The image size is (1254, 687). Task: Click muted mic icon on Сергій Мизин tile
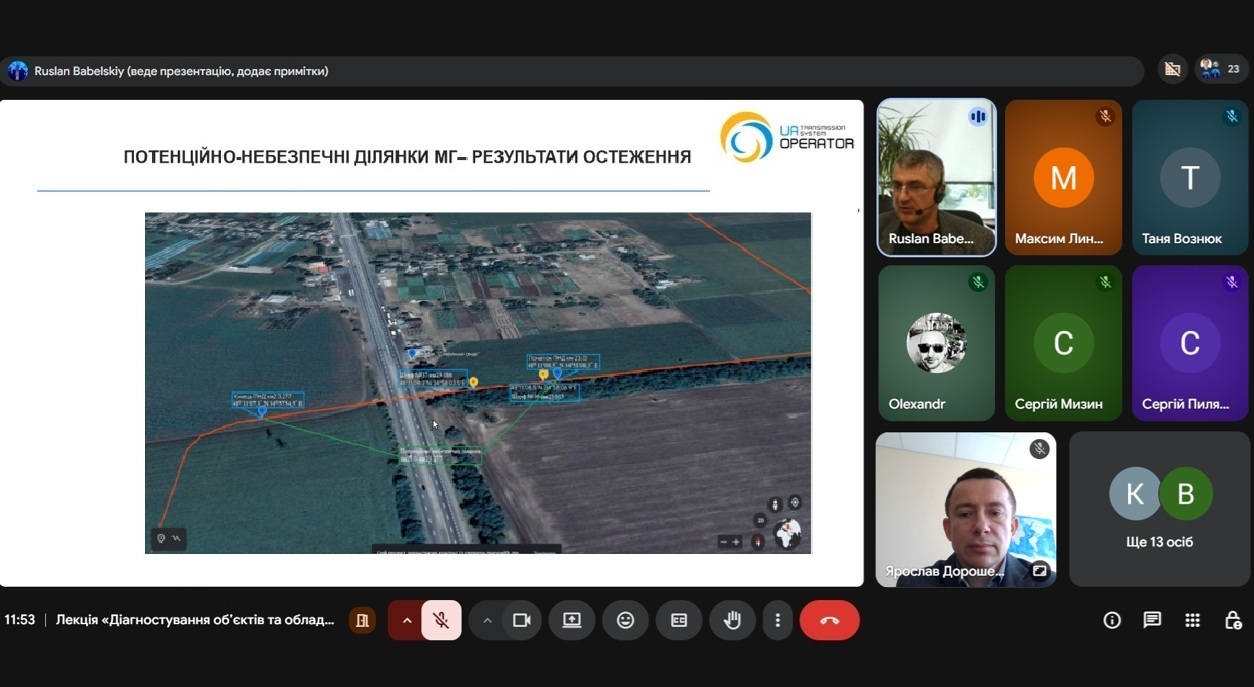pyautogui.click(x=1105, y=282)
